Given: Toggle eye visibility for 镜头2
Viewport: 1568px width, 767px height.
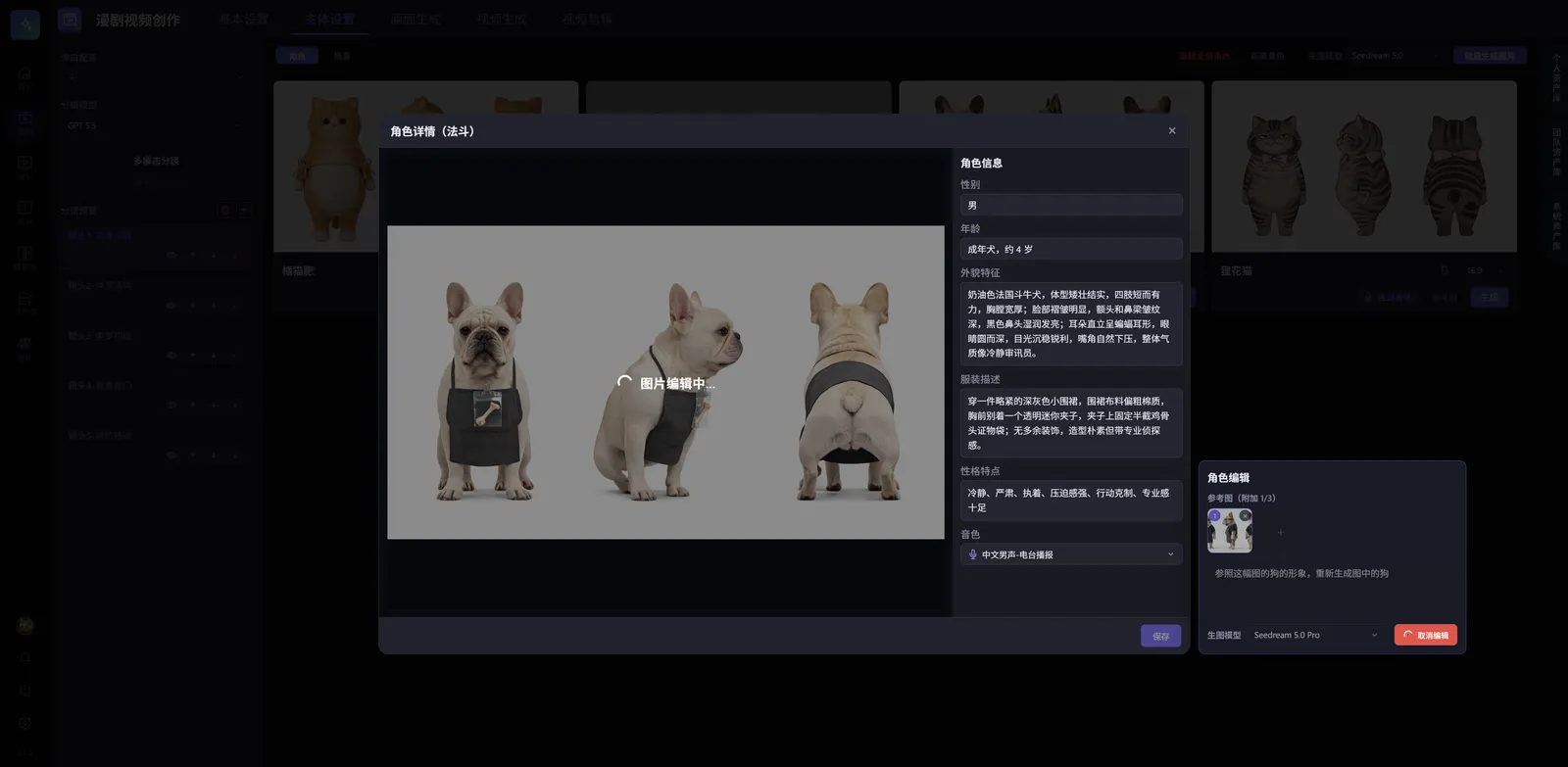Looking at the screenshot, I should tap(171, 306).
